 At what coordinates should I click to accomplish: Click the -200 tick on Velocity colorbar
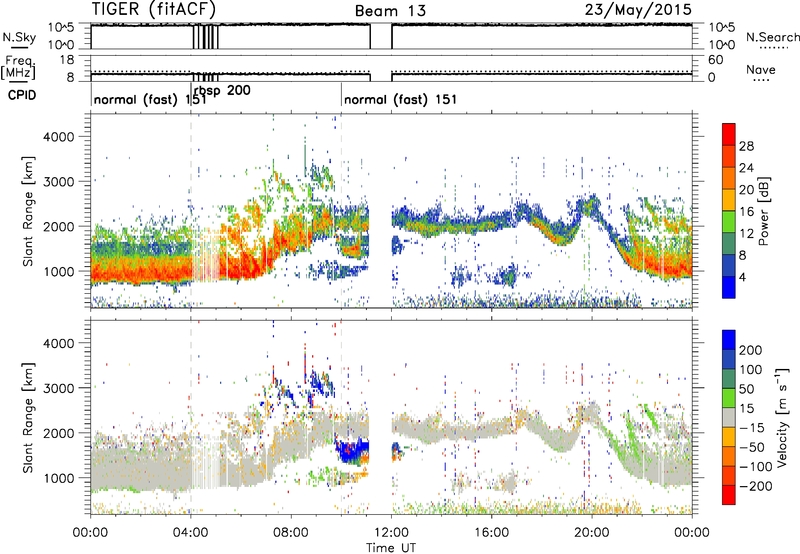point(755,486)
